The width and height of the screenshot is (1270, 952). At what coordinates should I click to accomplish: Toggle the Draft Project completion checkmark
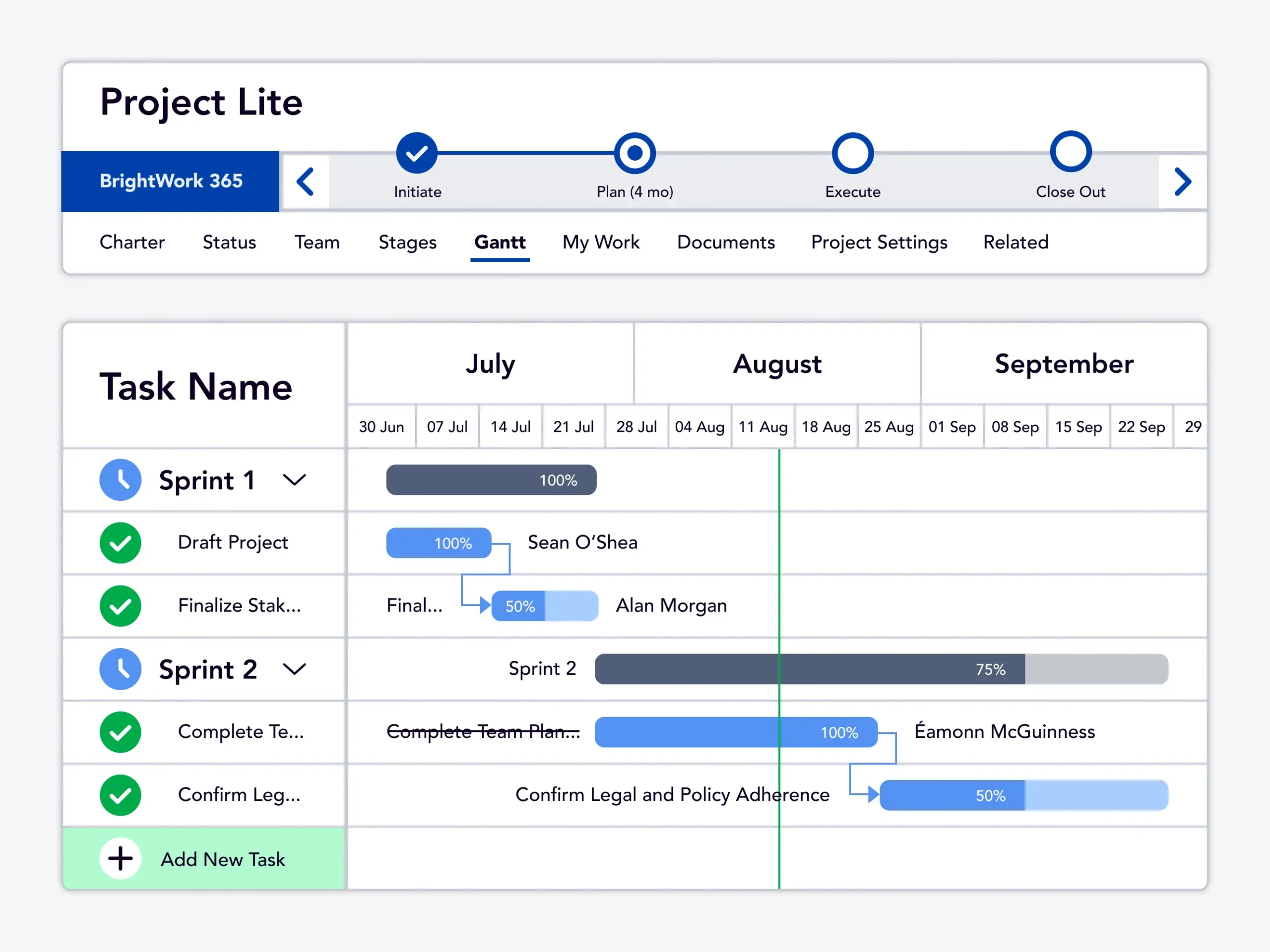tap(121, 543)
